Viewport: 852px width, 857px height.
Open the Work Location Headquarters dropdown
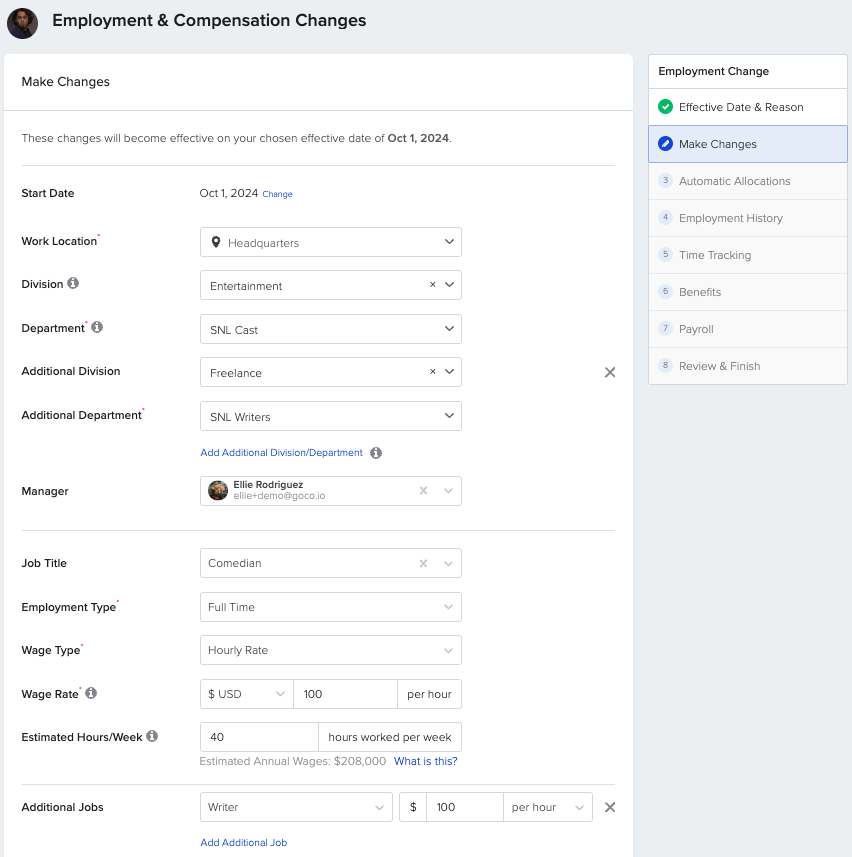click(331, 242)
